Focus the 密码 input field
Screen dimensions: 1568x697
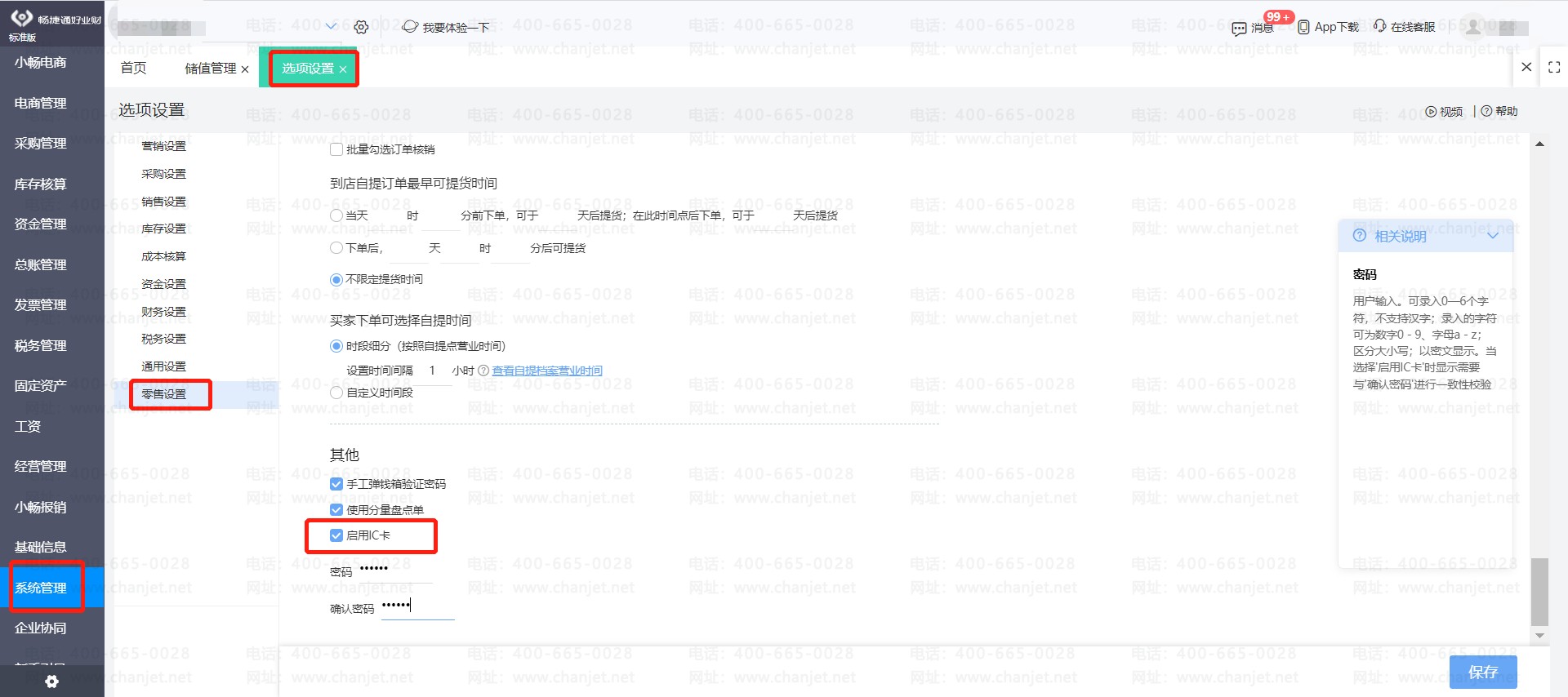[396, 570]
